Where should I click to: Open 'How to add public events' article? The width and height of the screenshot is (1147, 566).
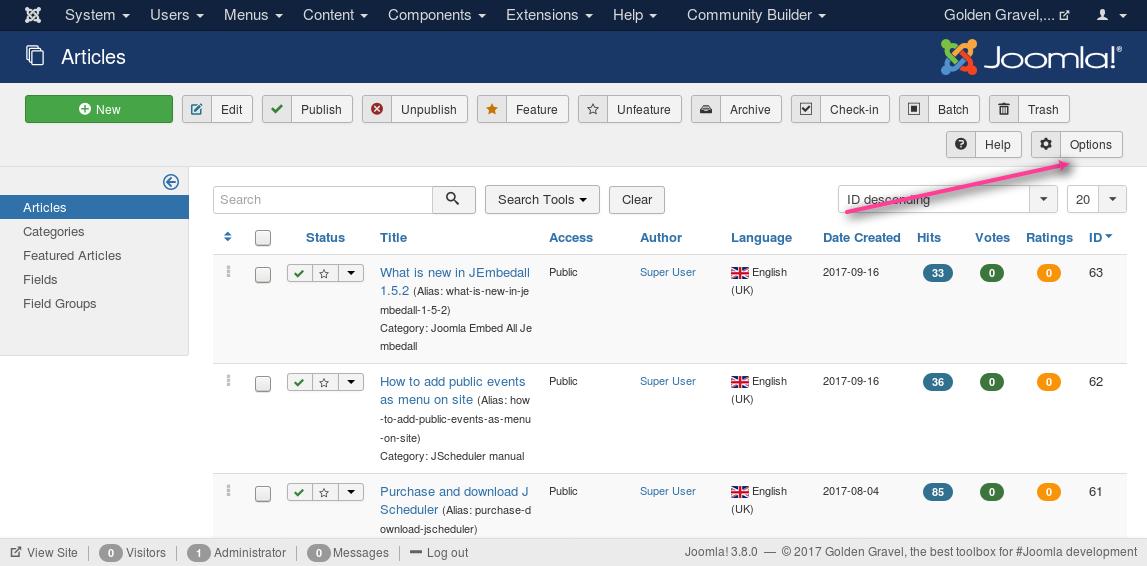(452, 390)
